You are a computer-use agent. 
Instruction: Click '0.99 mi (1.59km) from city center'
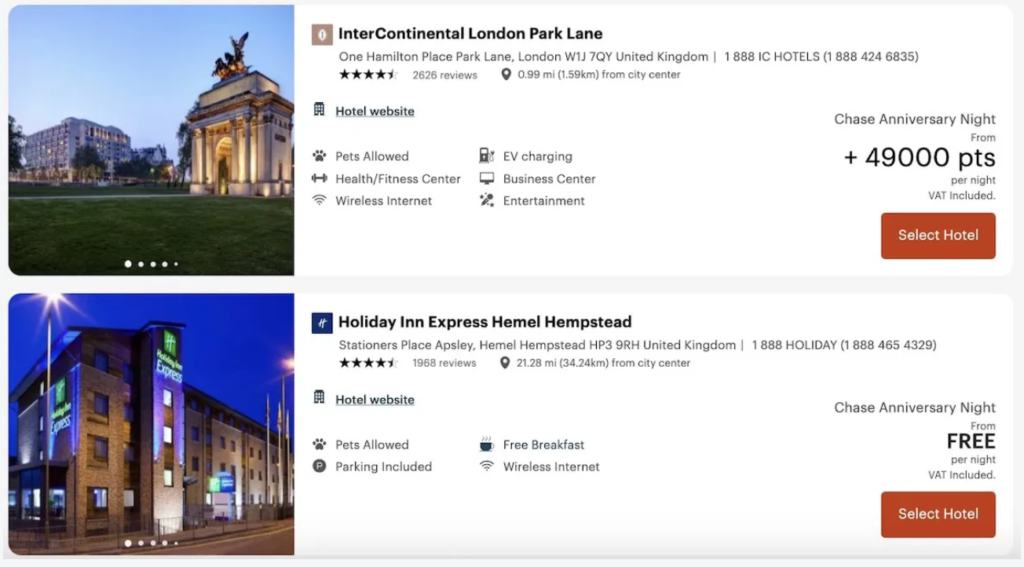(x=599, y=74)
